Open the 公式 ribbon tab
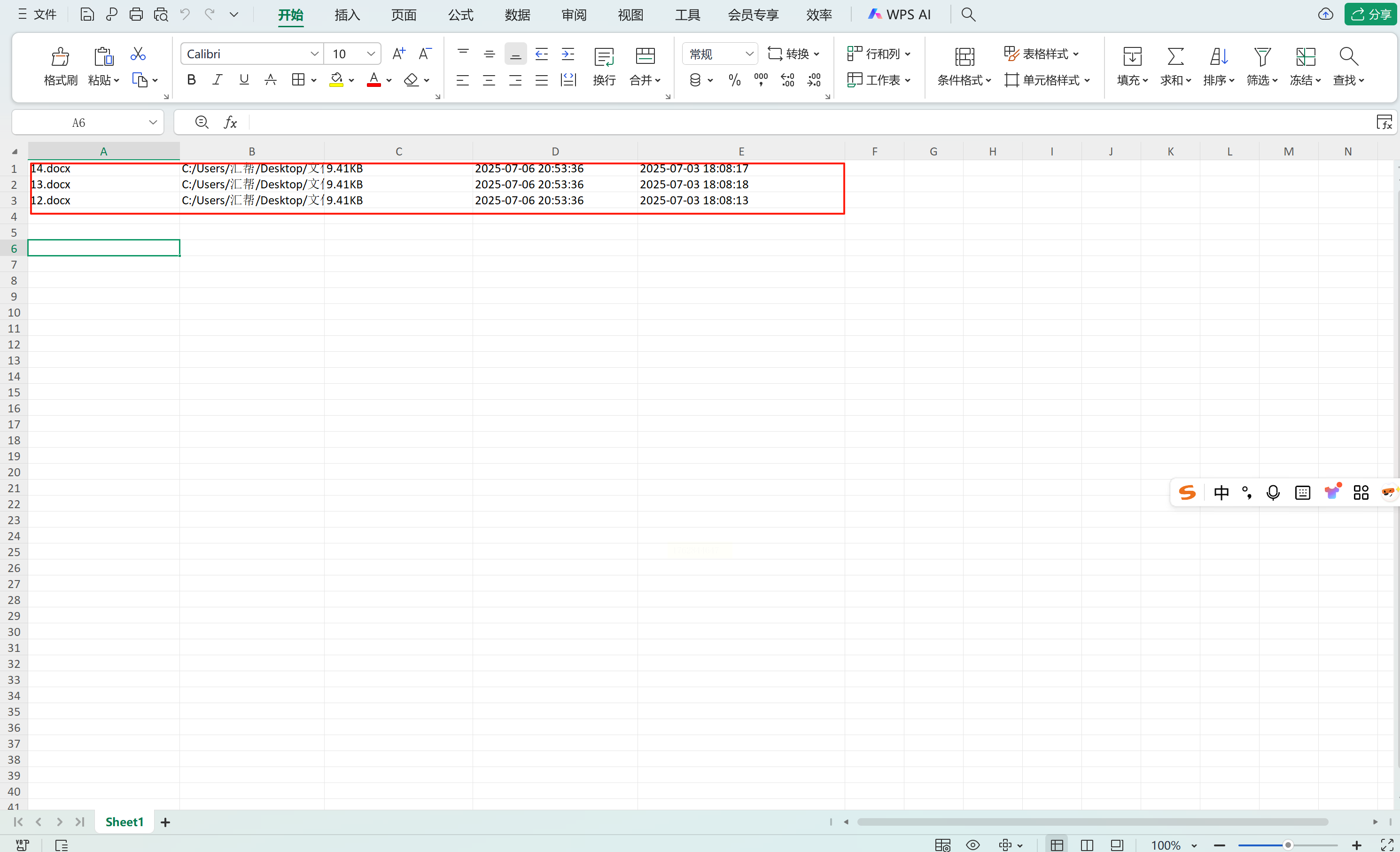The height and width of the screenshot is (852, 1400). [460, 15]
